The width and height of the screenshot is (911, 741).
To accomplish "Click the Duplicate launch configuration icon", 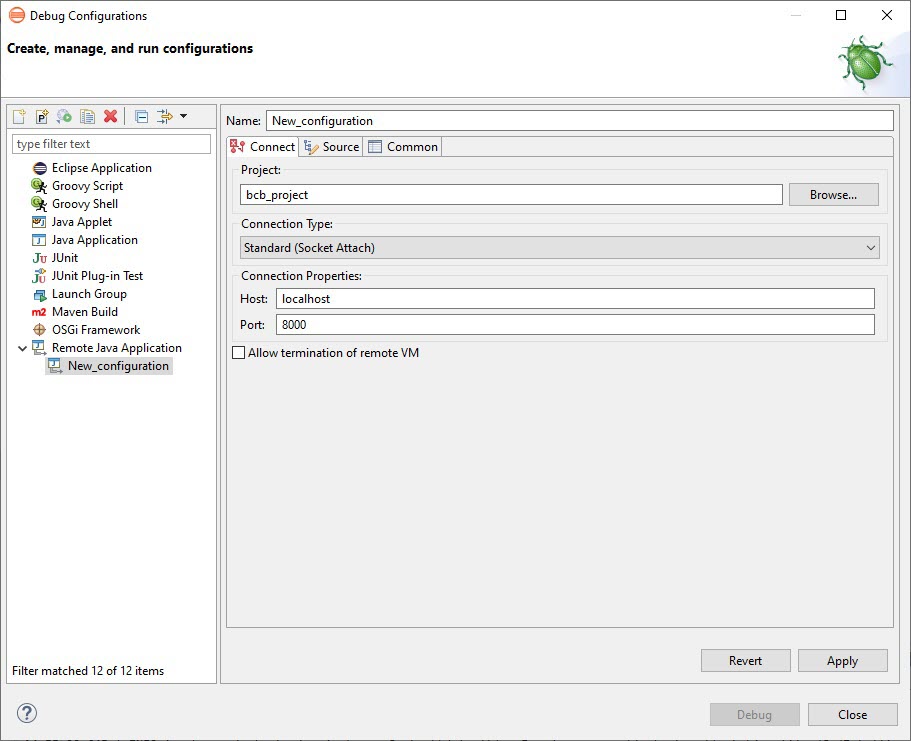I will click(x=87, y=116).
